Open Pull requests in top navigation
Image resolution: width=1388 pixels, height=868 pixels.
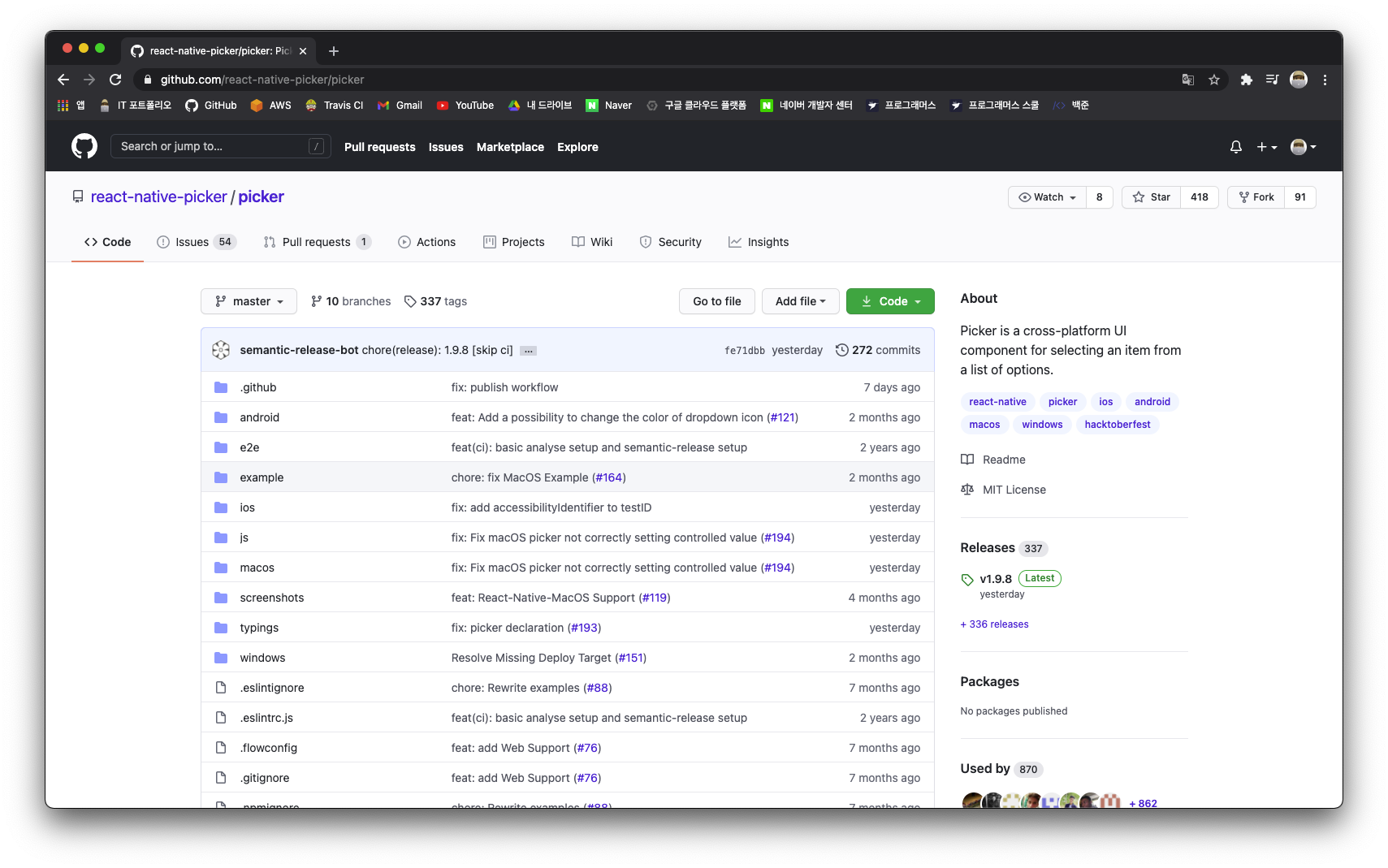click(379, 147)
